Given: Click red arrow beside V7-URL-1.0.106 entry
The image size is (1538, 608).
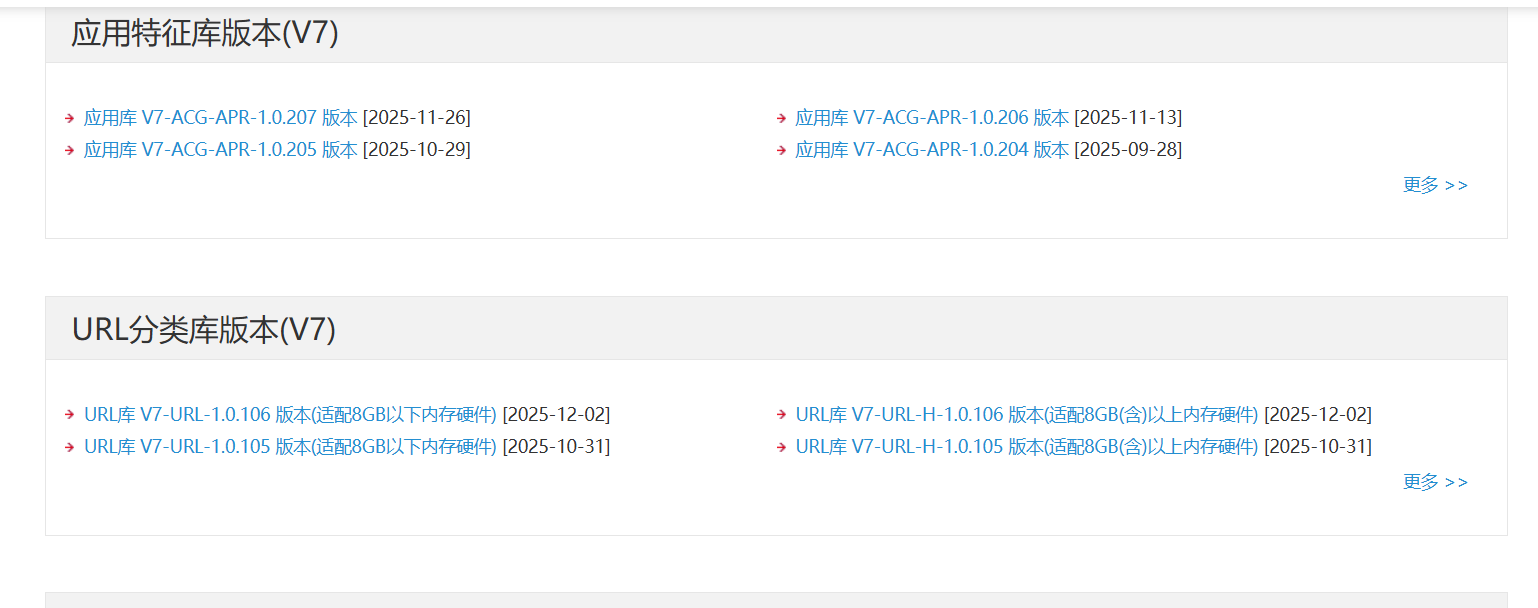Looking at the screenshot, I should (70, 415).
